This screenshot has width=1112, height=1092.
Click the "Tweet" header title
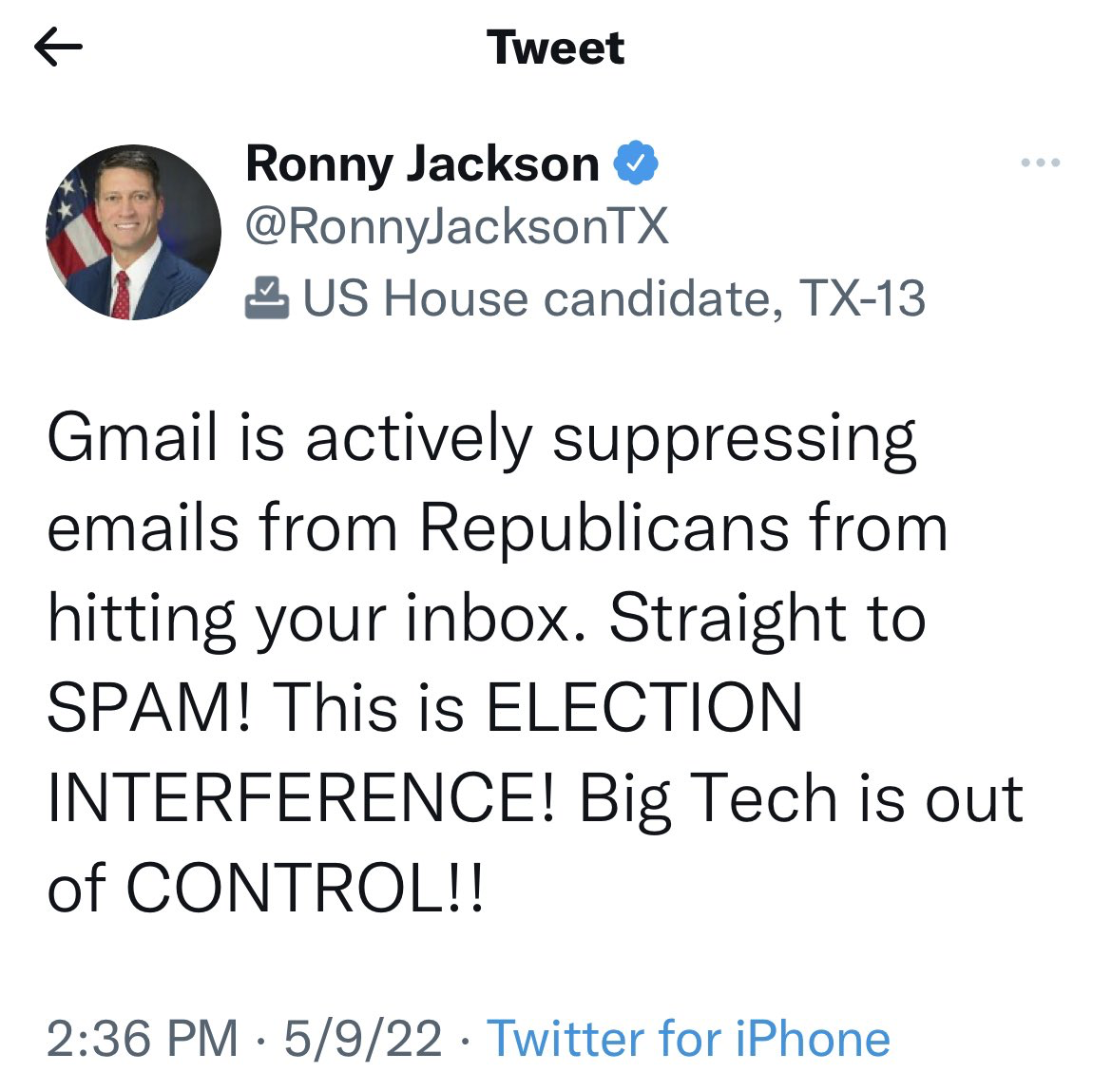[x=555, y=48]
